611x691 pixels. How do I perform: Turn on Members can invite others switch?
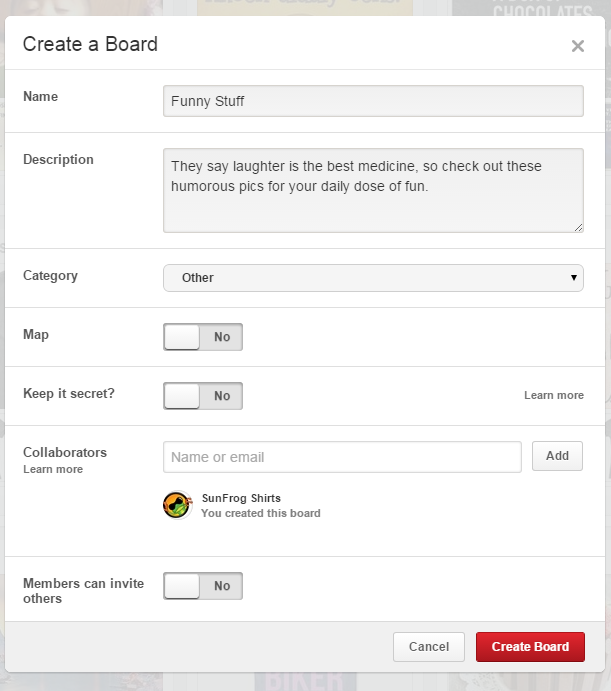(203, 586)
